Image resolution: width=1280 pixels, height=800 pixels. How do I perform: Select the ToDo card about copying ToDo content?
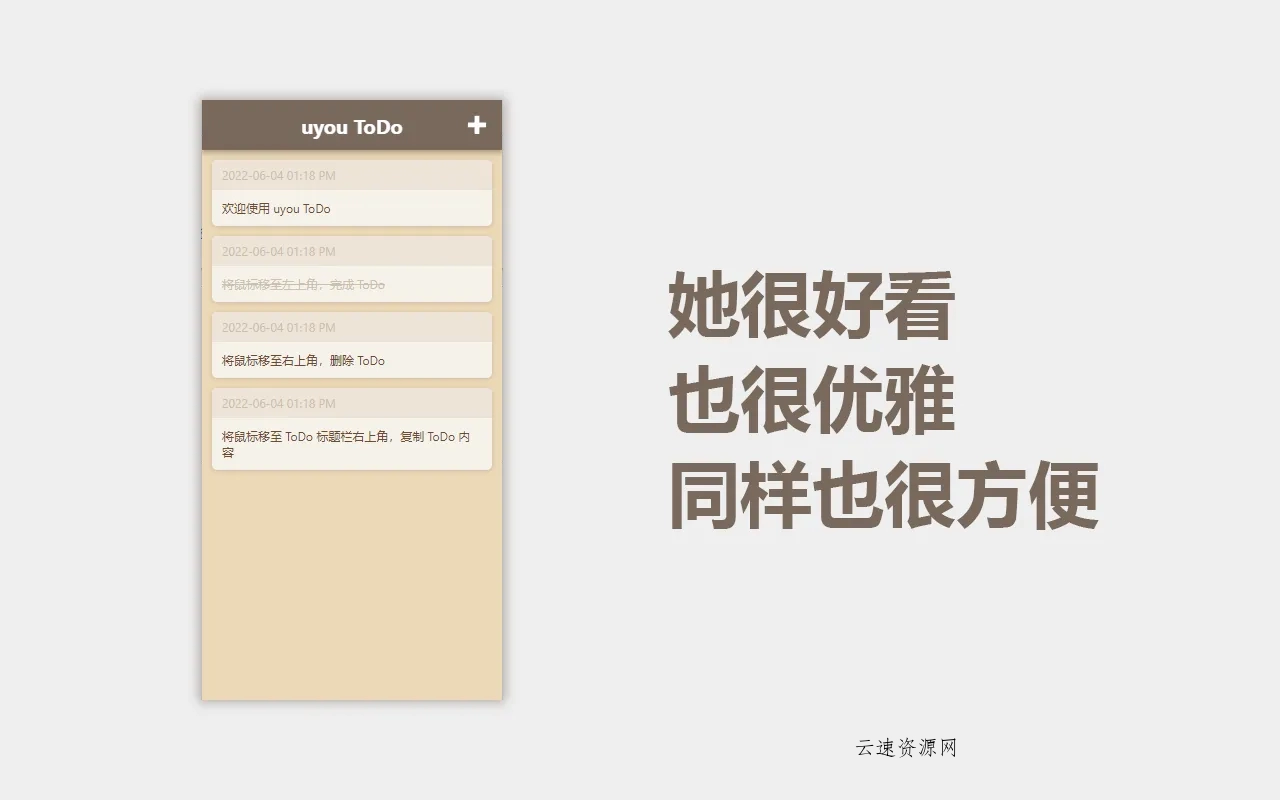coord(352,430)
